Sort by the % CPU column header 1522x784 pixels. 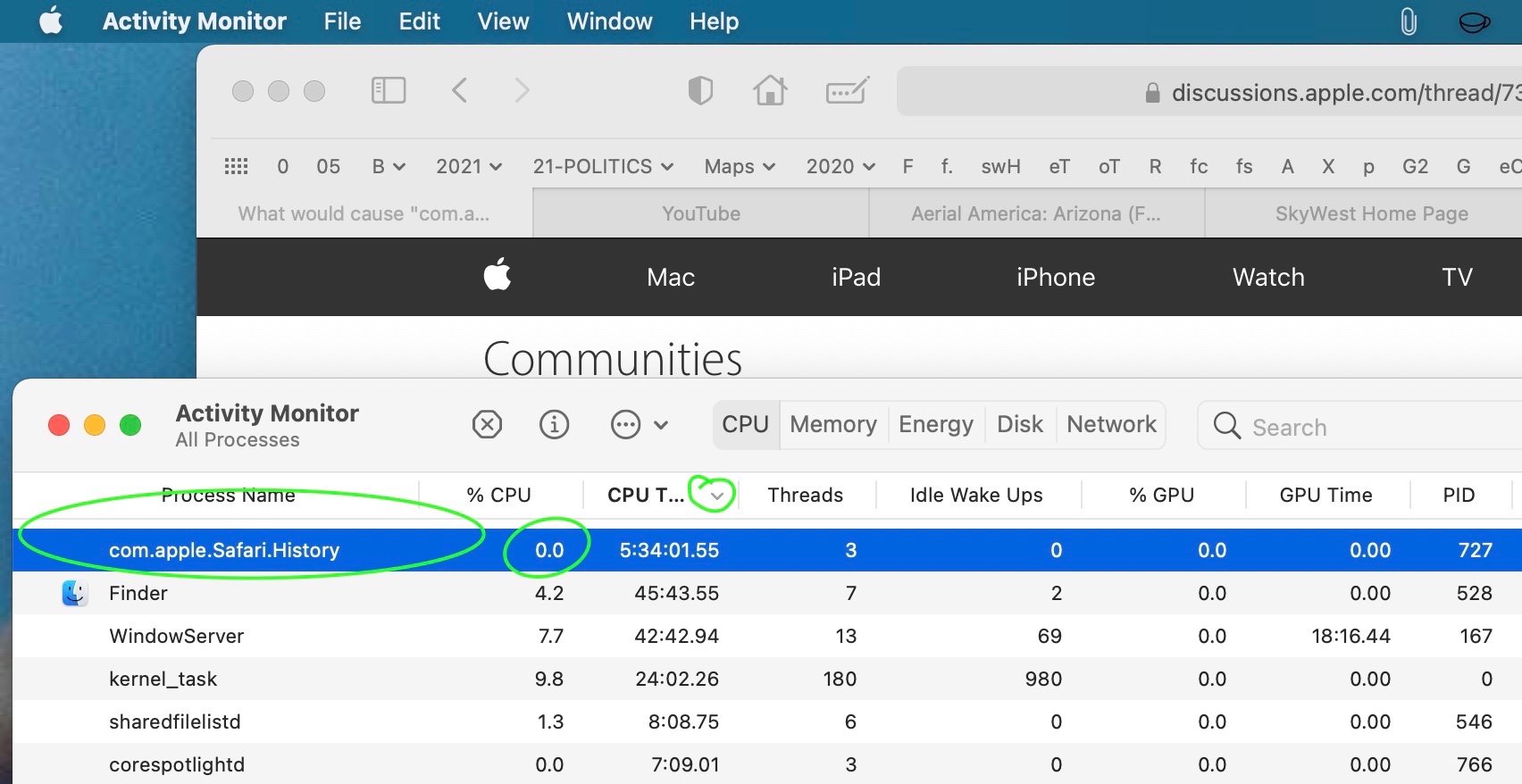(x=498, y=495)
